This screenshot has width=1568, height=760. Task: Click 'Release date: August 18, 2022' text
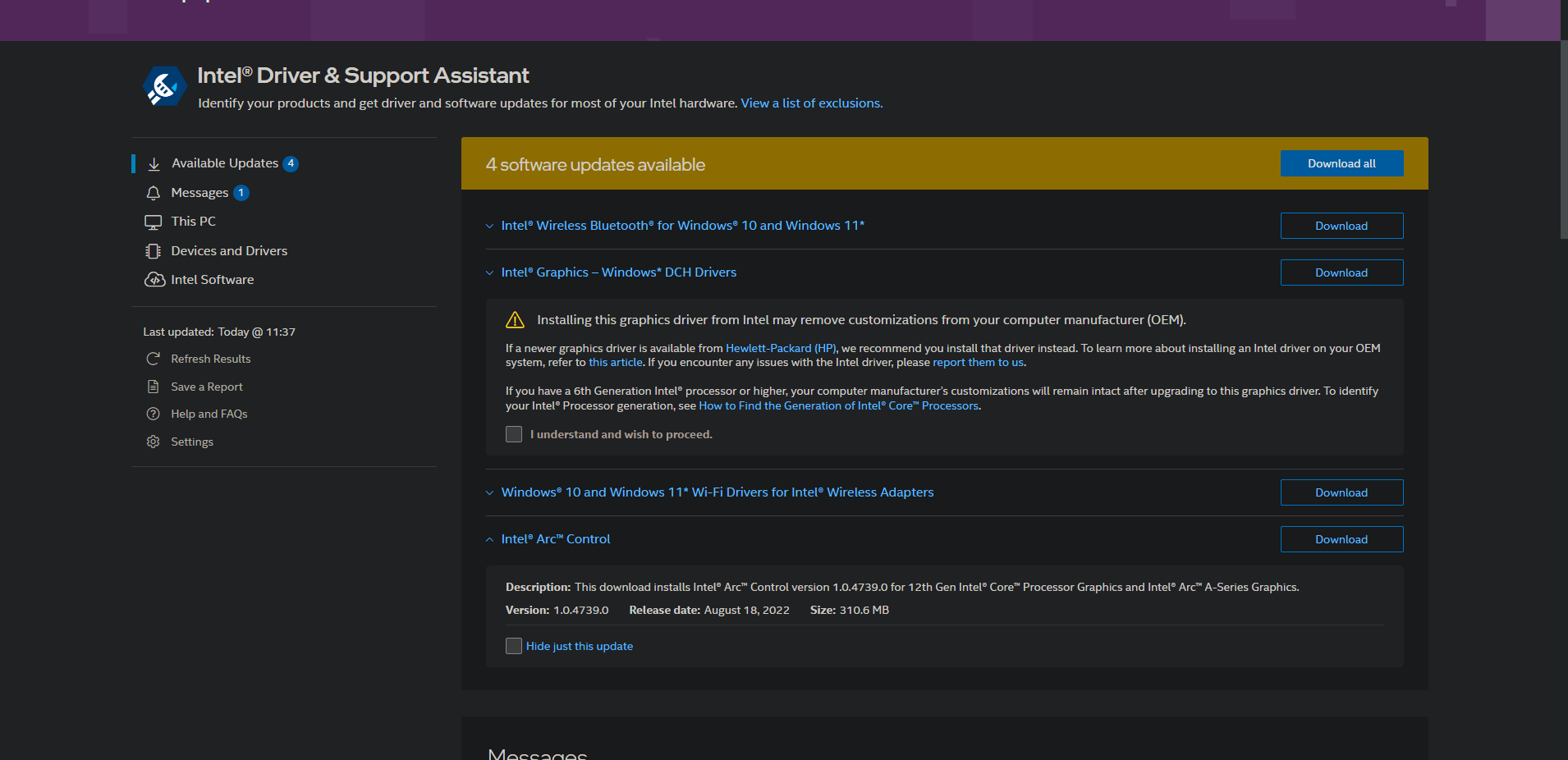click(x=709, y=611)
